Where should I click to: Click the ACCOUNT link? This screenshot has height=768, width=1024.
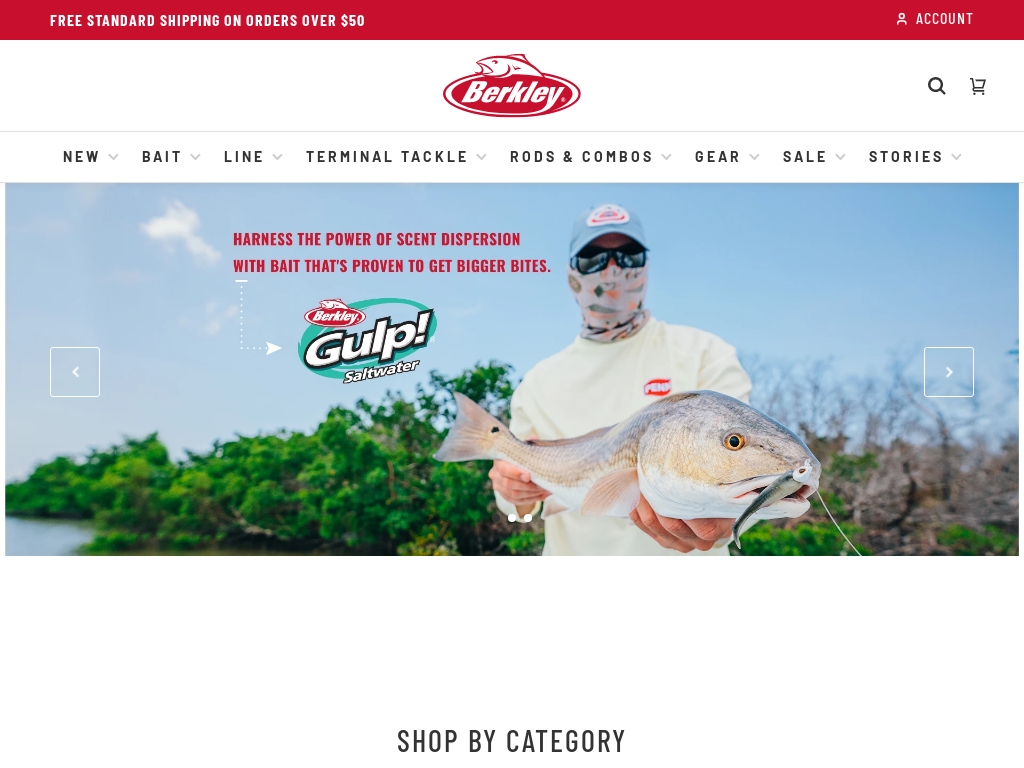(944, 19)
